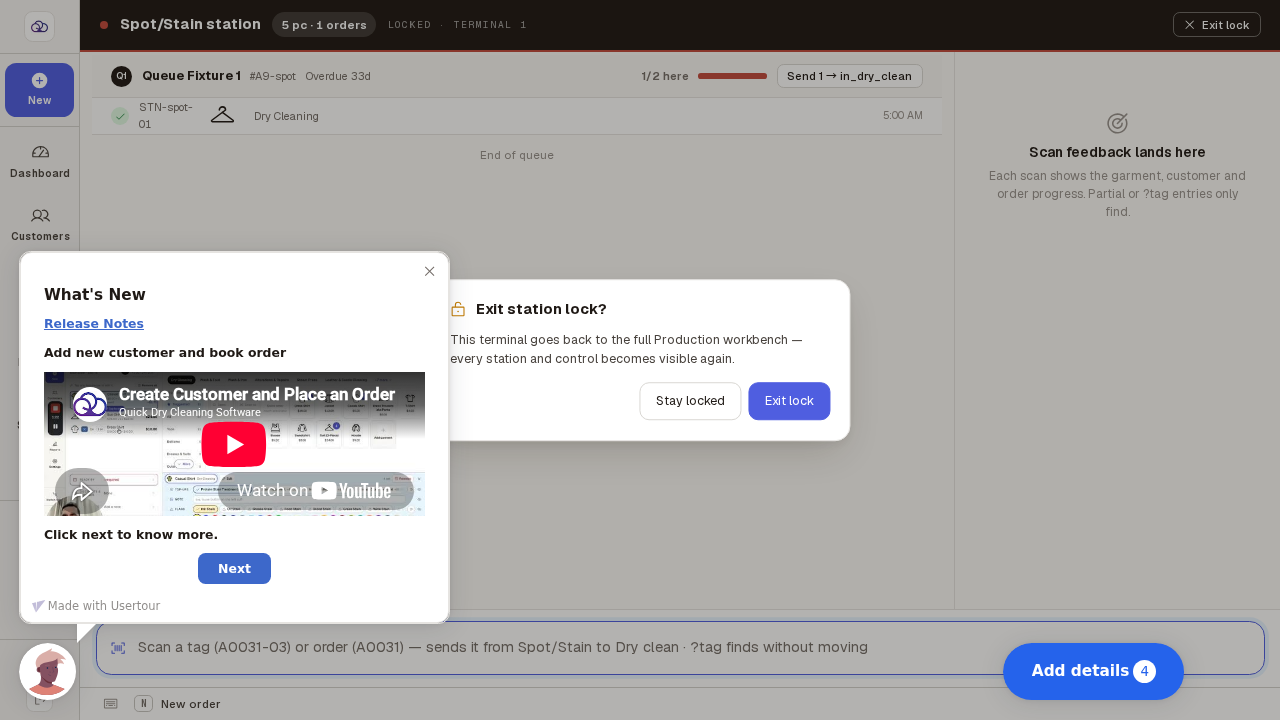Click the cloud logo icon at top left
This screenshot has width=1280, height=720.
tap(39, 26)
